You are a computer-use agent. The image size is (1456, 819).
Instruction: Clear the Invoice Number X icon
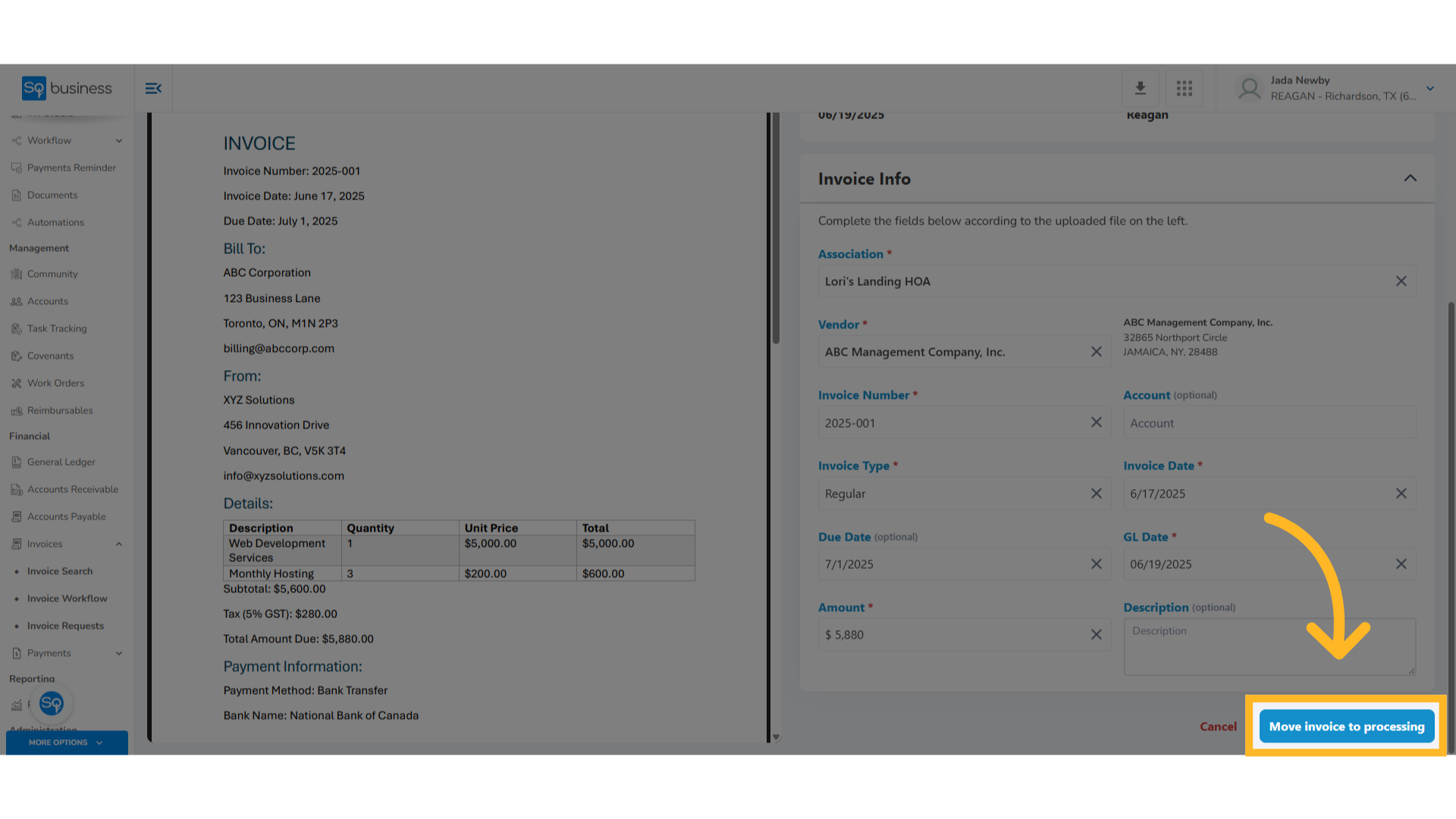1097,422
